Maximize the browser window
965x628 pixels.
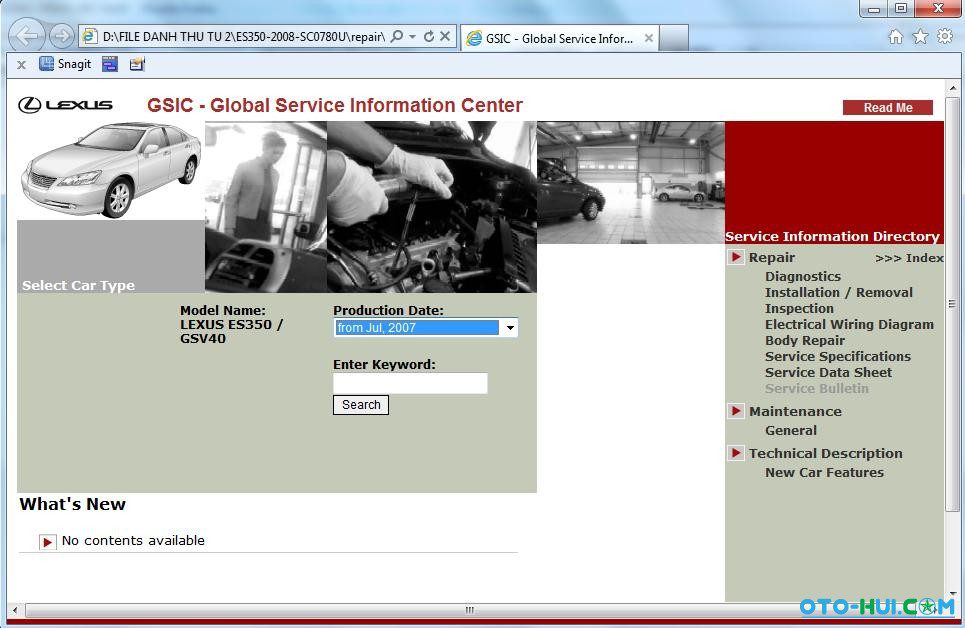tap(901, 9)
